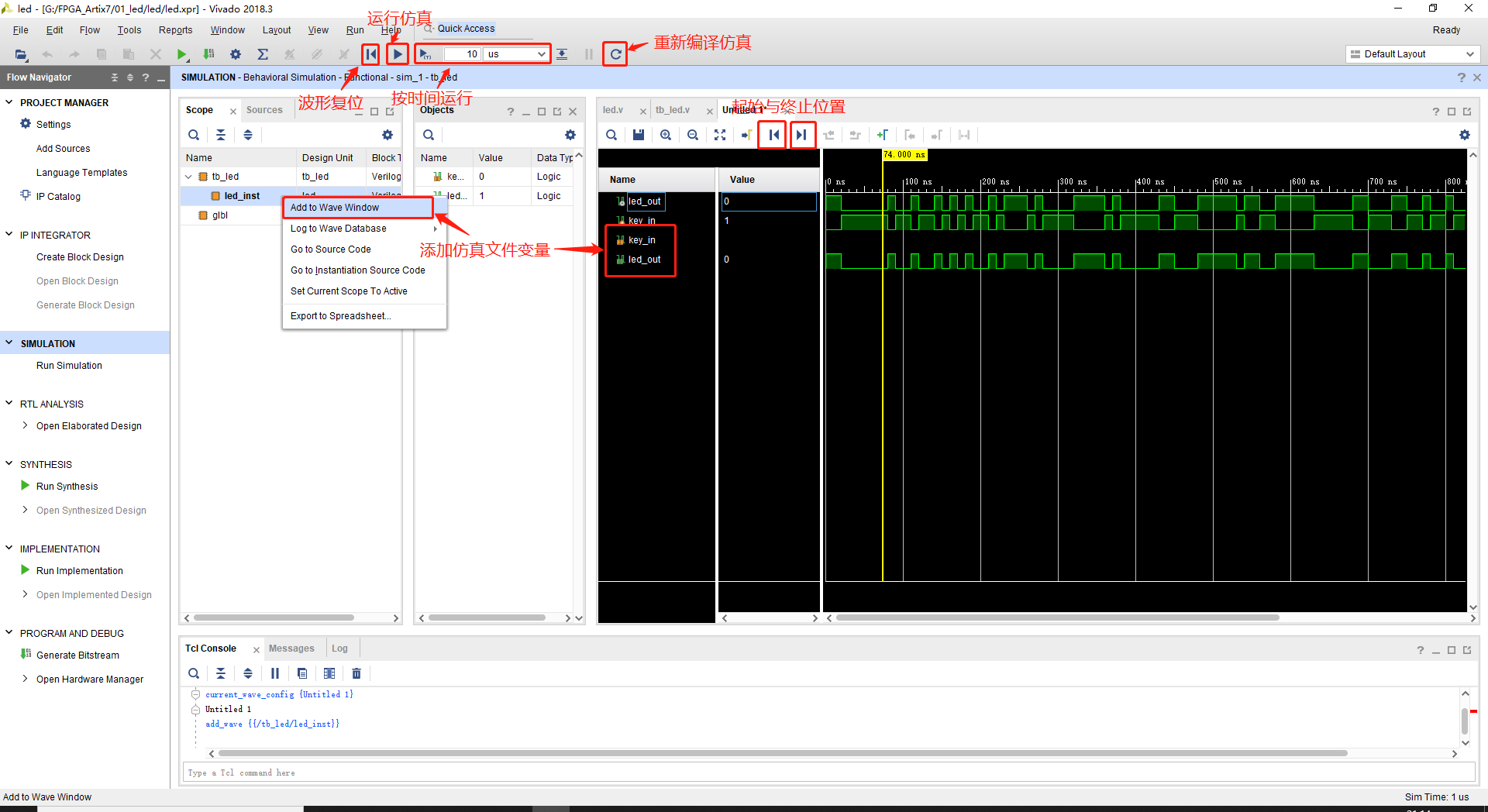Open the settings gear in the Objects panel
The image size is (1488, 812).
pyautogui.click(x=570, y=135)
